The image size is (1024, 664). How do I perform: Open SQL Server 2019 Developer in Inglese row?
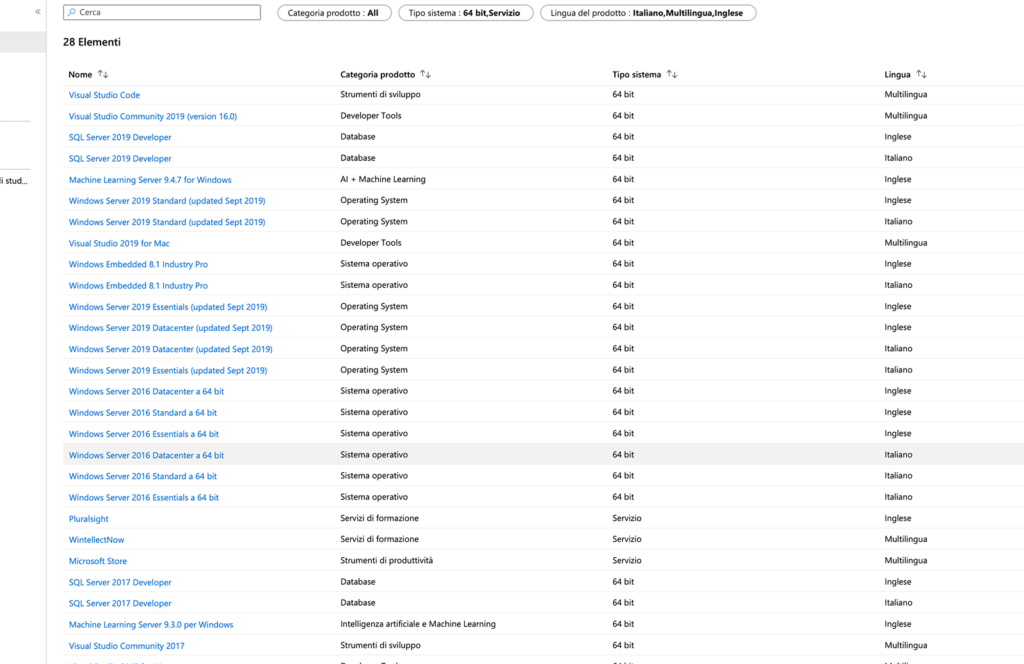(120, 137)
